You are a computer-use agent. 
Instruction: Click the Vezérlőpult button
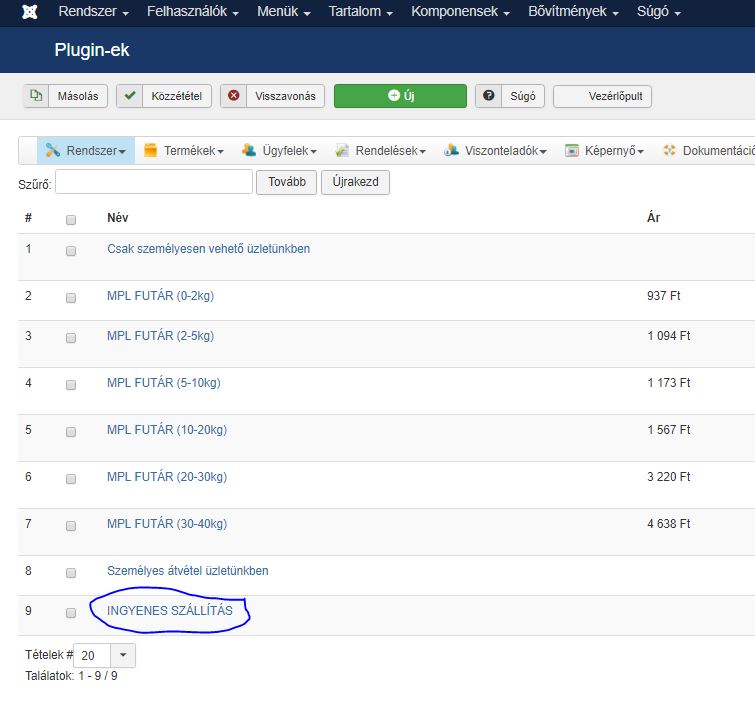tap(602, 96)
